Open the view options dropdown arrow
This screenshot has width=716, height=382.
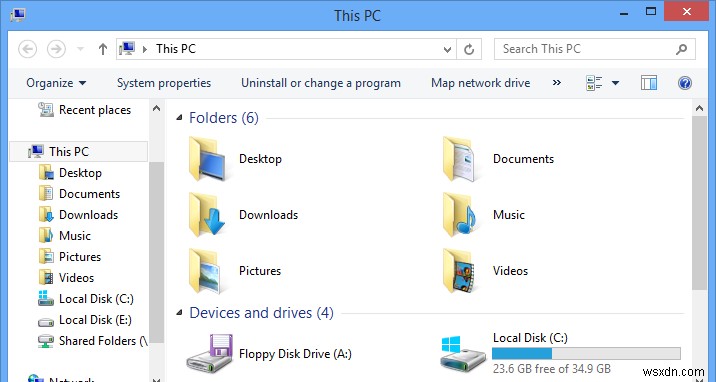tap(615, 83)
